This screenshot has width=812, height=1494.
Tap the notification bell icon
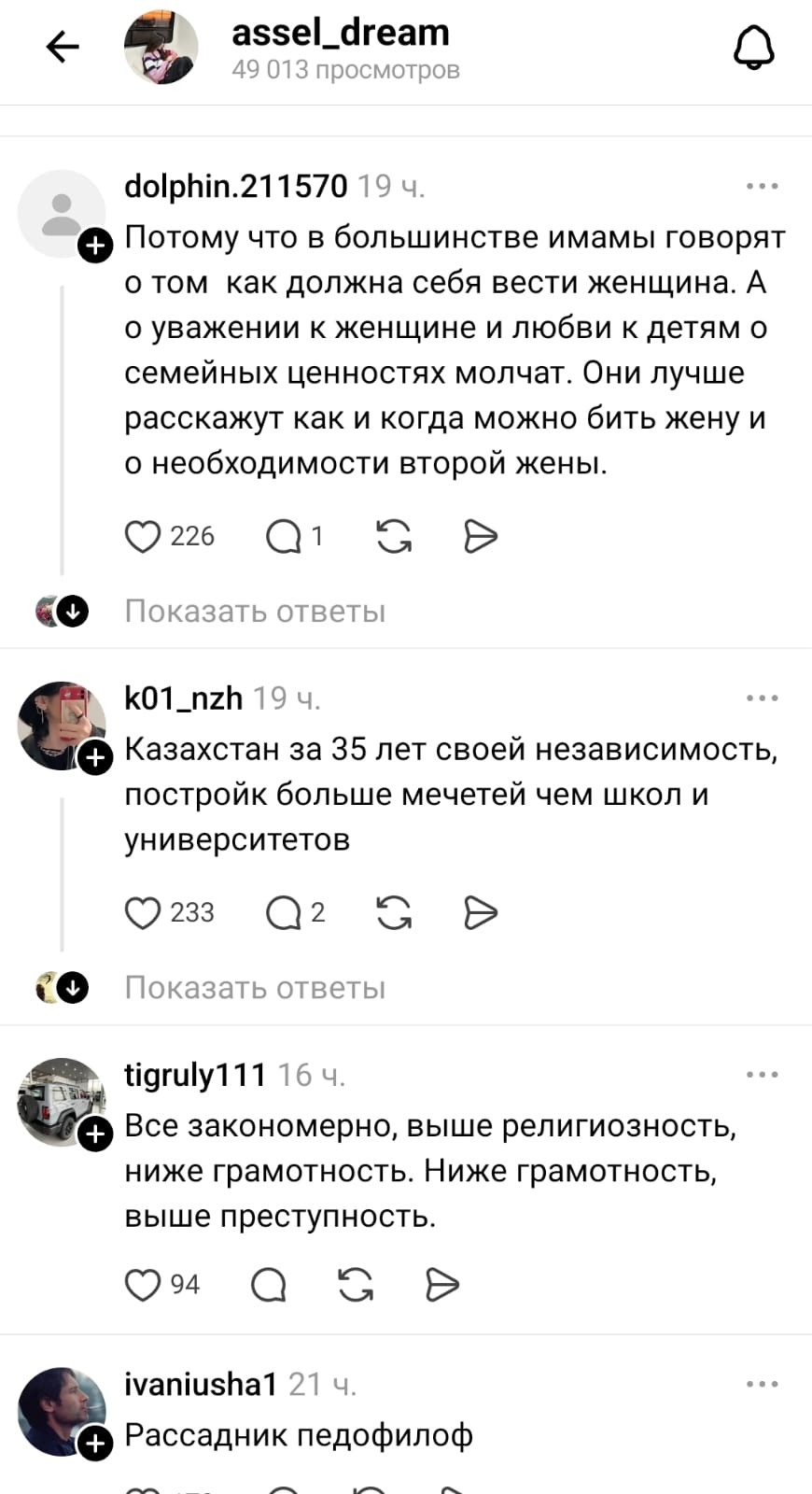coord(753,48)
